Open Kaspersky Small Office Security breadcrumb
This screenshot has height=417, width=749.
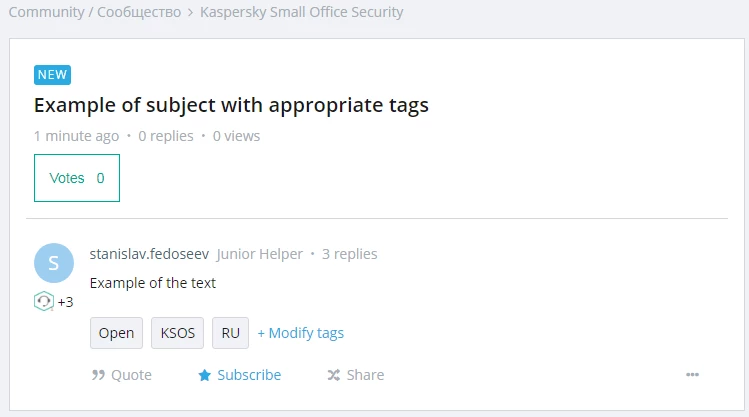(x=301, y=12)
